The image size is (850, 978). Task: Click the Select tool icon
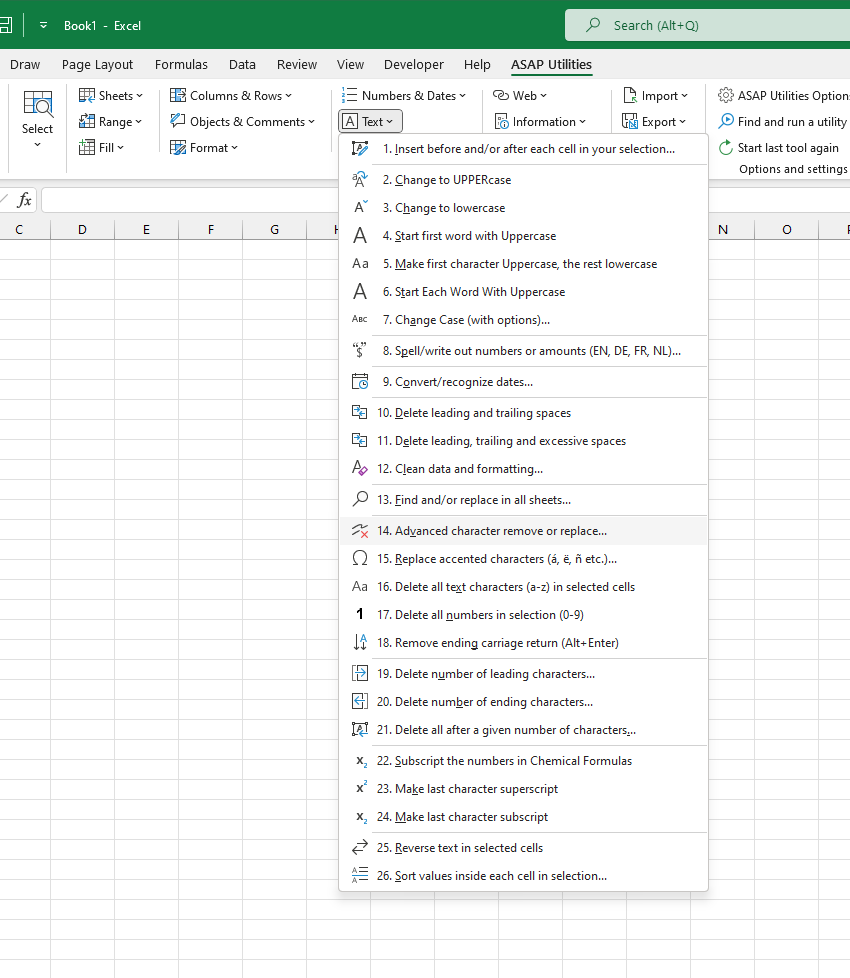tap(37, 104)
